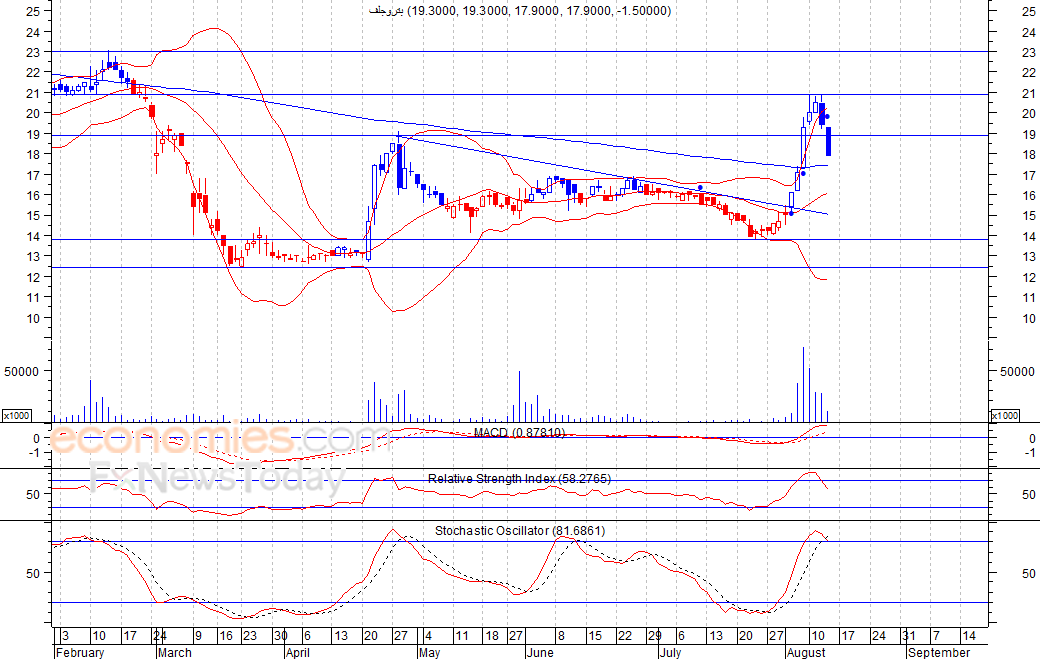Select the MACD indicator label
The height and width of the screenshot is (659, 1040).
519,432
